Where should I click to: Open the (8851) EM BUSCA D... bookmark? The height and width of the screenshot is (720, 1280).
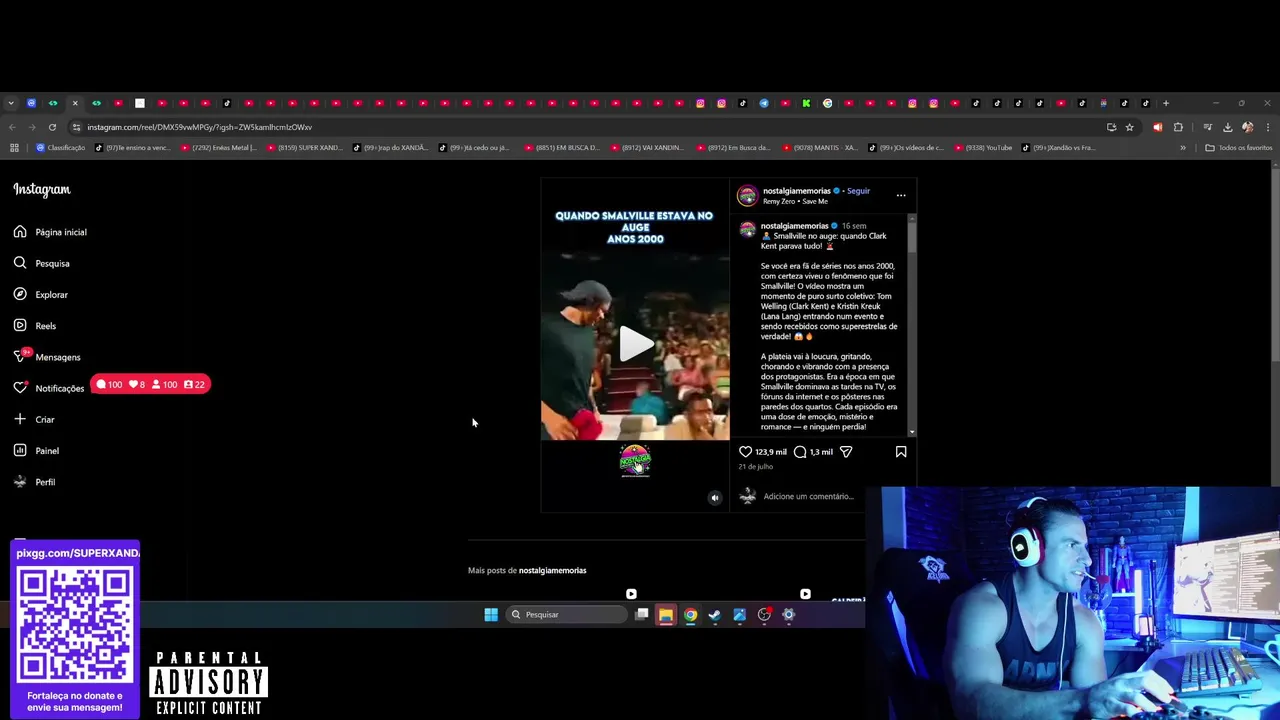point(563,148)
